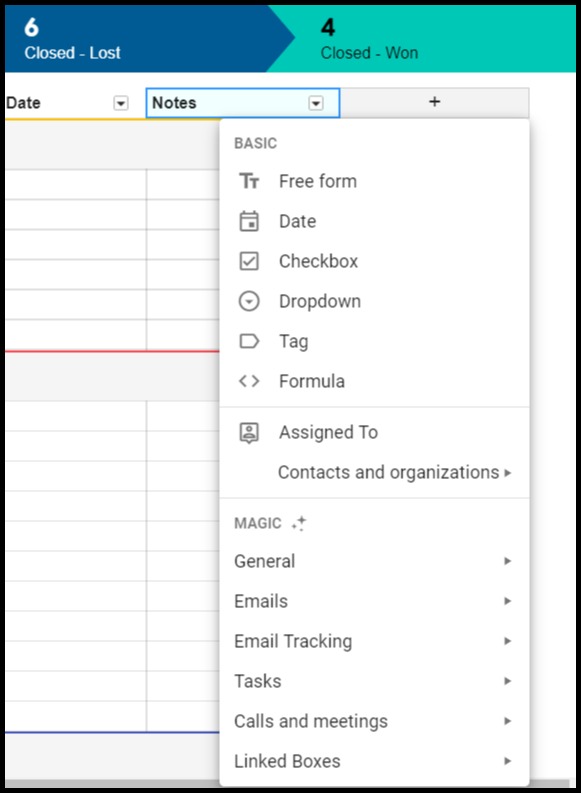581x793 pixels.
Task: Open Calls and meetings menu entry
Action: 375,721
